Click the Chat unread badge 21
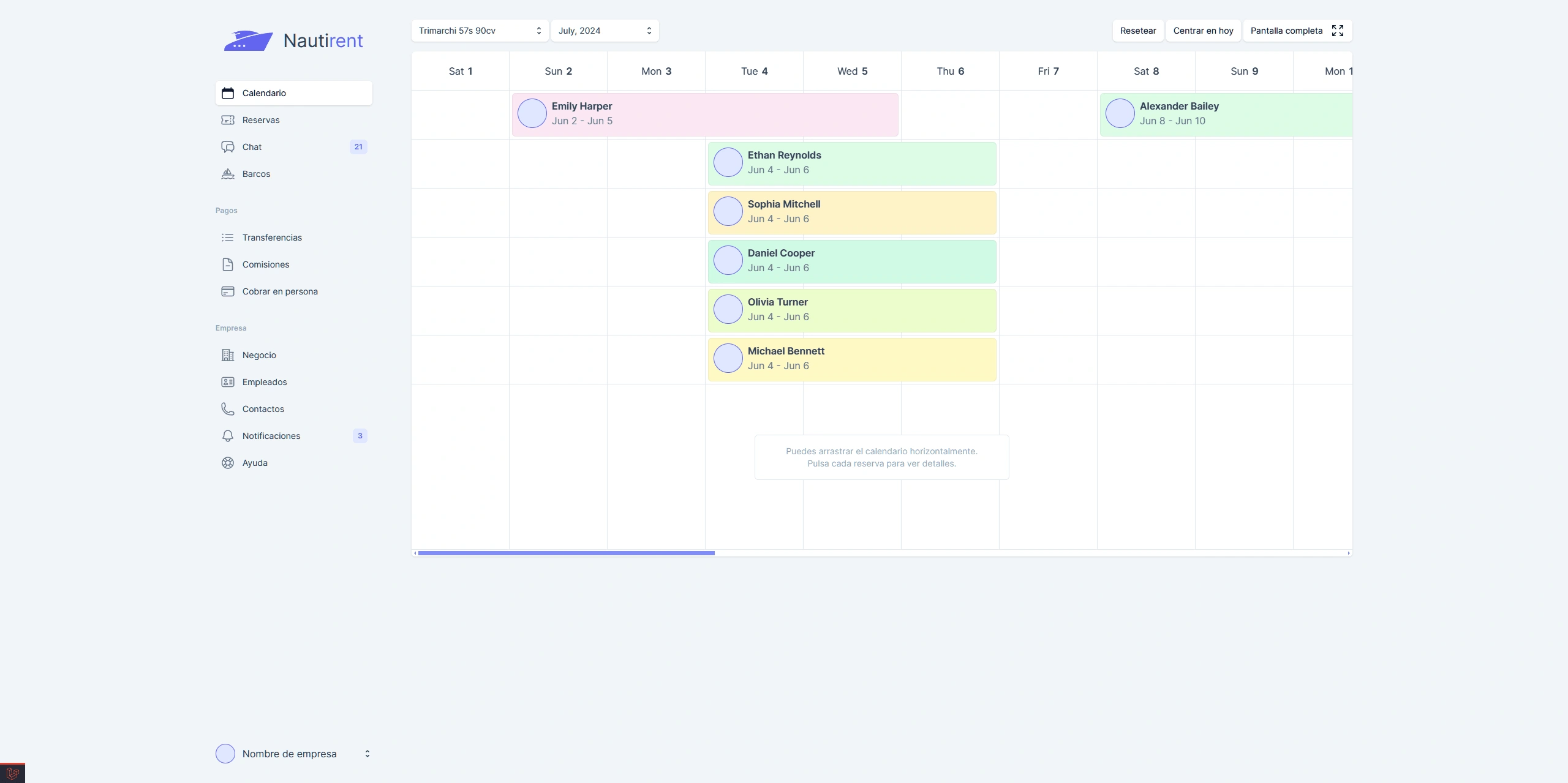 (x=358, y=147)
